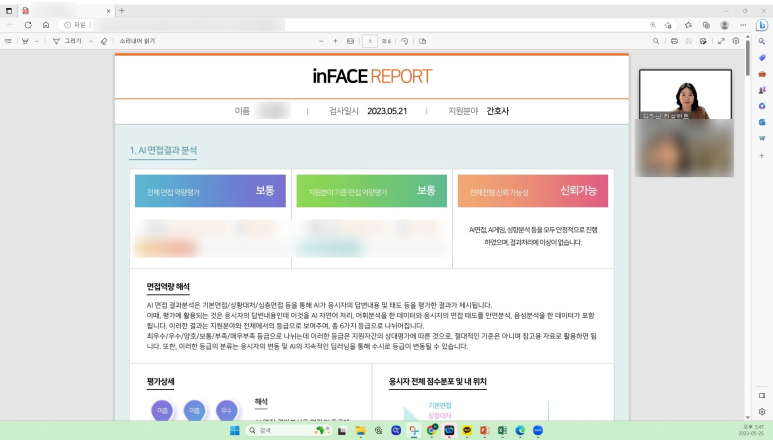
Task: Open the user profile menu
Action: (725, 25)
